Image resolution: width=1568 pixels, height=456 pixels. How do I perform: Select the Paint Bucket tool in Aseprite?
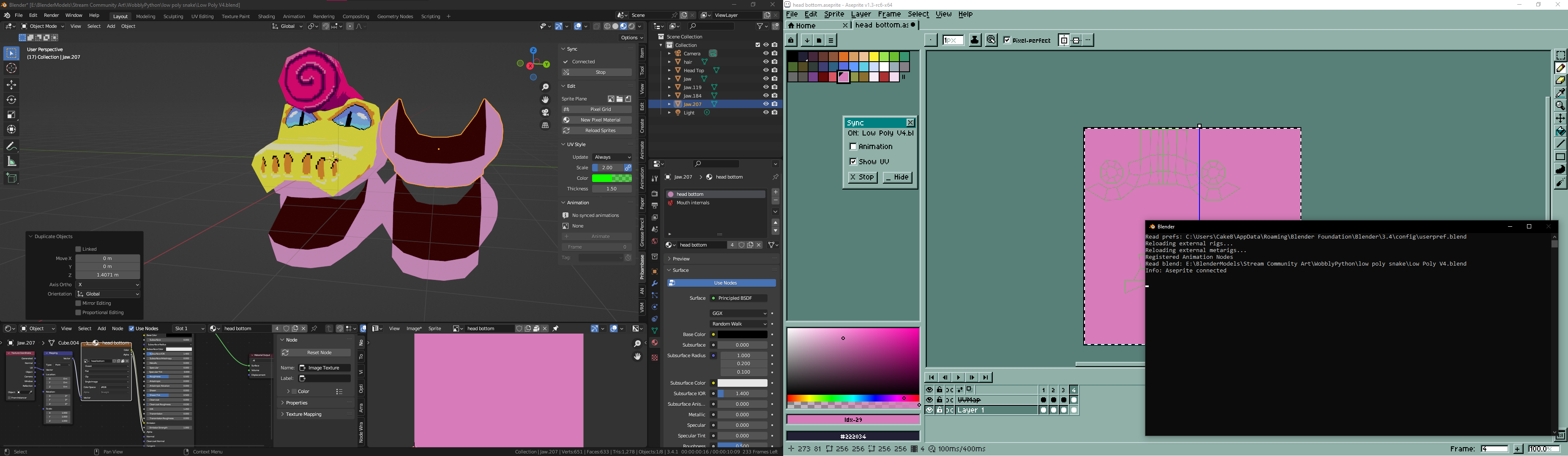click(x=1560, y=131)
